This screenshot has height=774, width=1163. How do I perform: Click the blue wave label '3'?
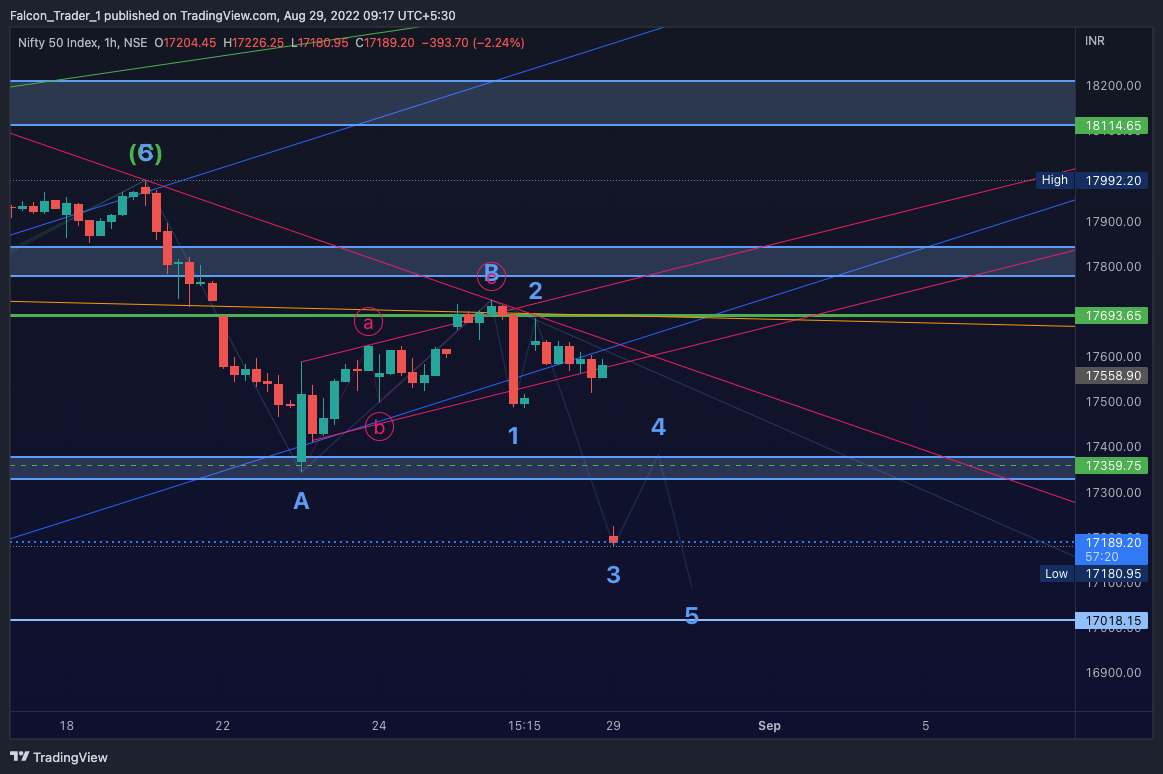tap(613, 575)
